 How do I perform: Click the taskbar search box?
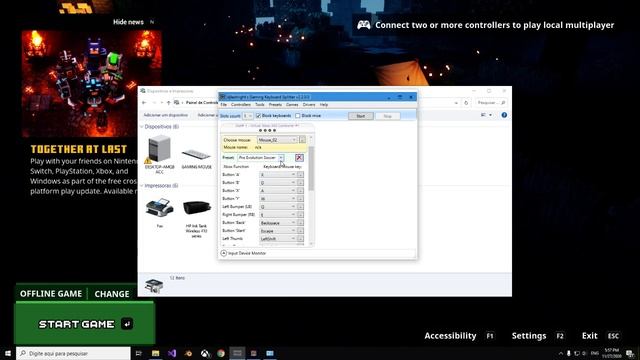[x=73, y=353]
